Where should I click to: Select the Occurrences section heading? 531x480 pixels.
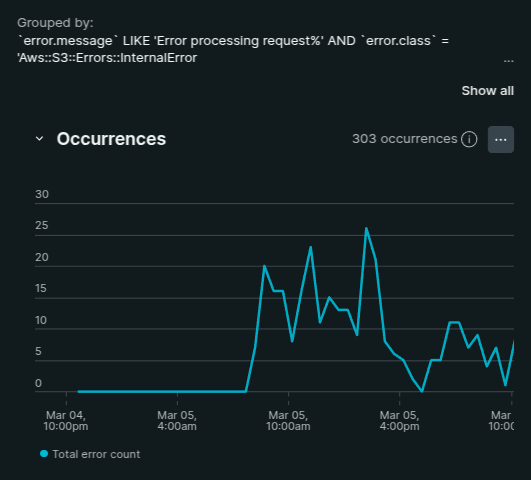tap(111, 139)
